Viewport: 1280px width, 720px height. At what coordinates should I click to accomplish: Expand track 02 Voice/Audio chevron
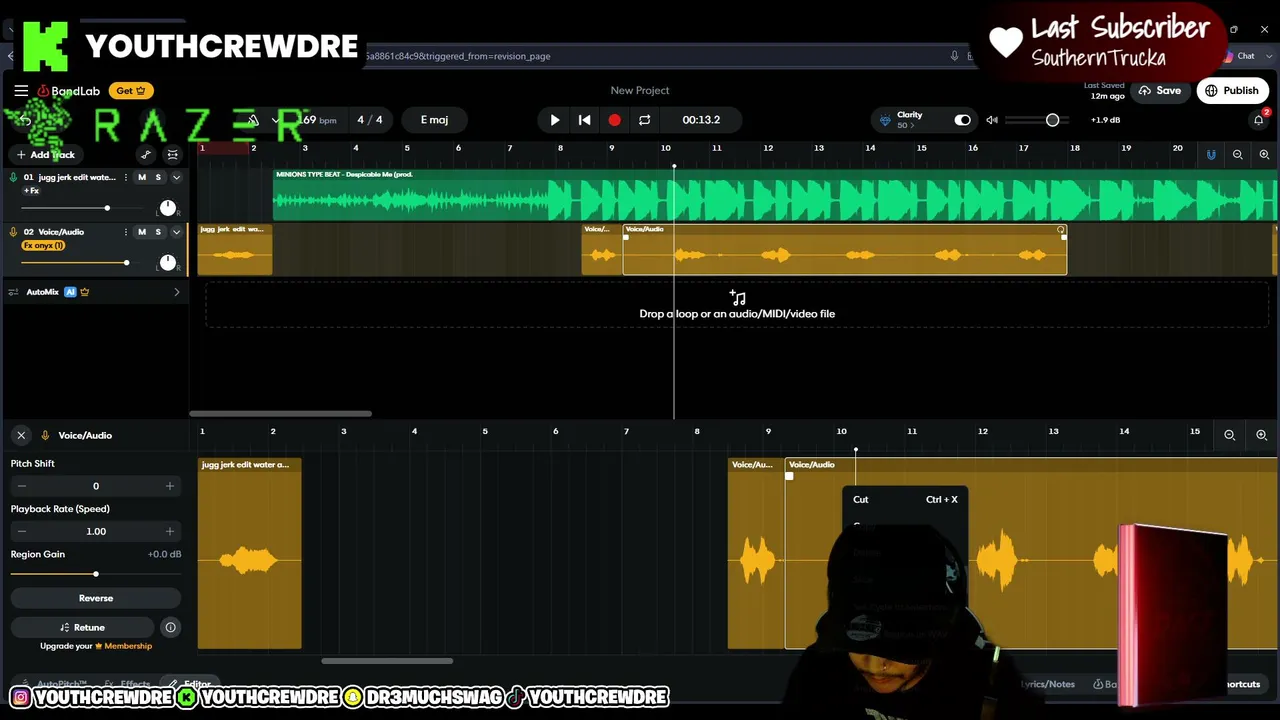click(x=177, y=232)
